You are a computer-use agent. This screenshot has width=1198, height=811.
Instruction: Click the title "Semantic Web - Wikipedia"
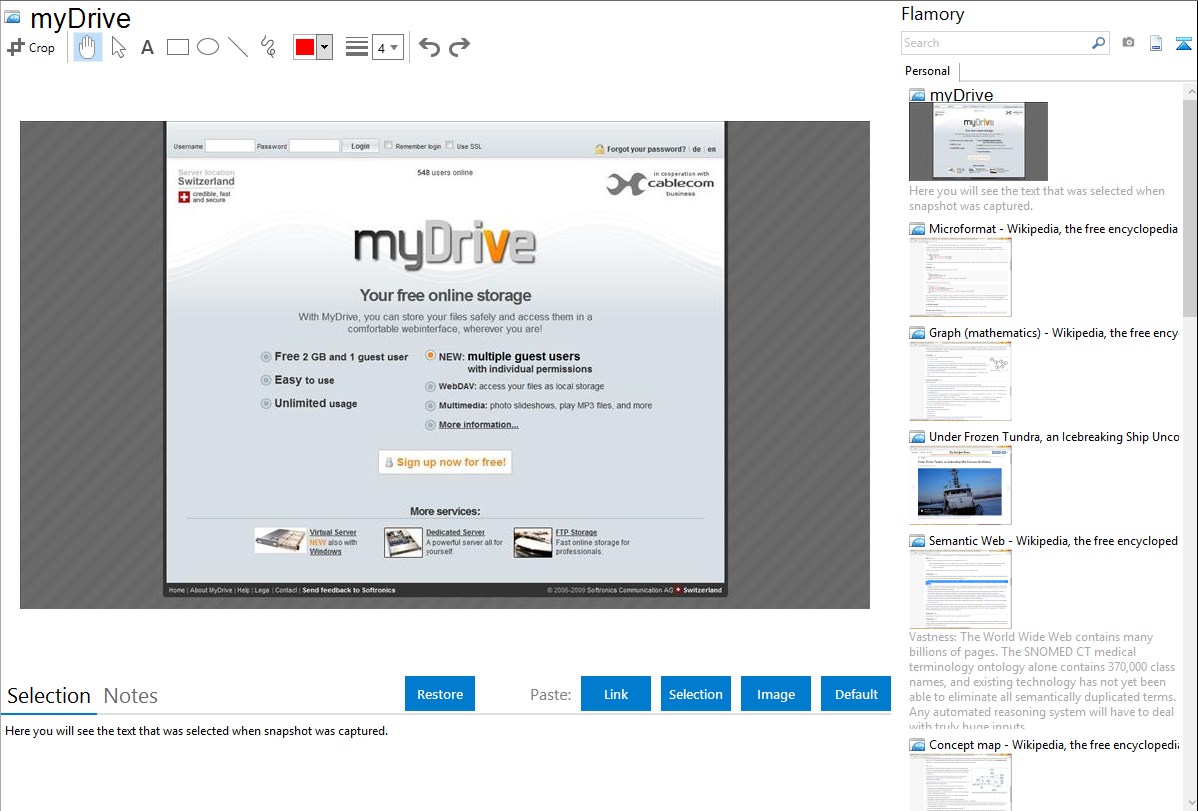(x=1053, y=540)
